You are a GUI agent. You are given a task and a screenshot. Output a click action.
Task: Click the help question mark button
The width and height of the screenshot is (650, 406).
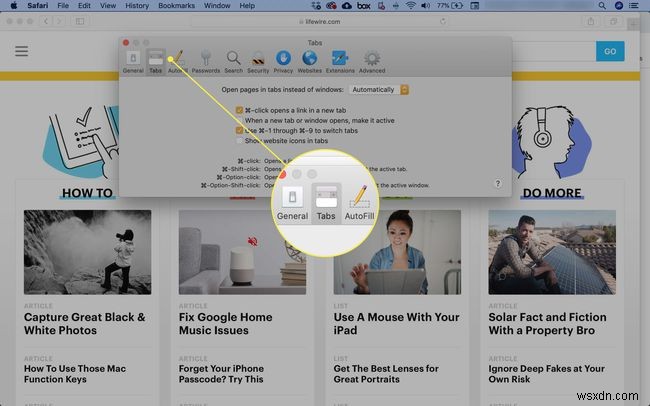click(x=498, y=184)
